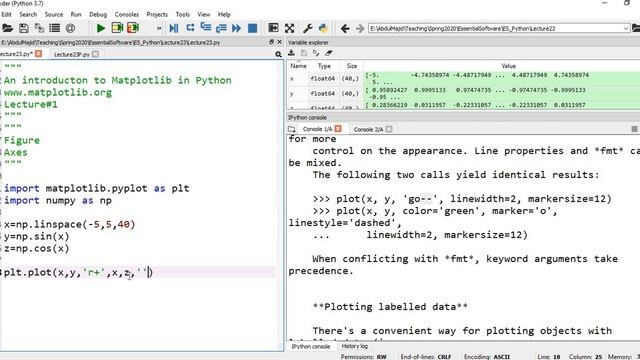Start debugging the file
640x360 pixels.
174,28
